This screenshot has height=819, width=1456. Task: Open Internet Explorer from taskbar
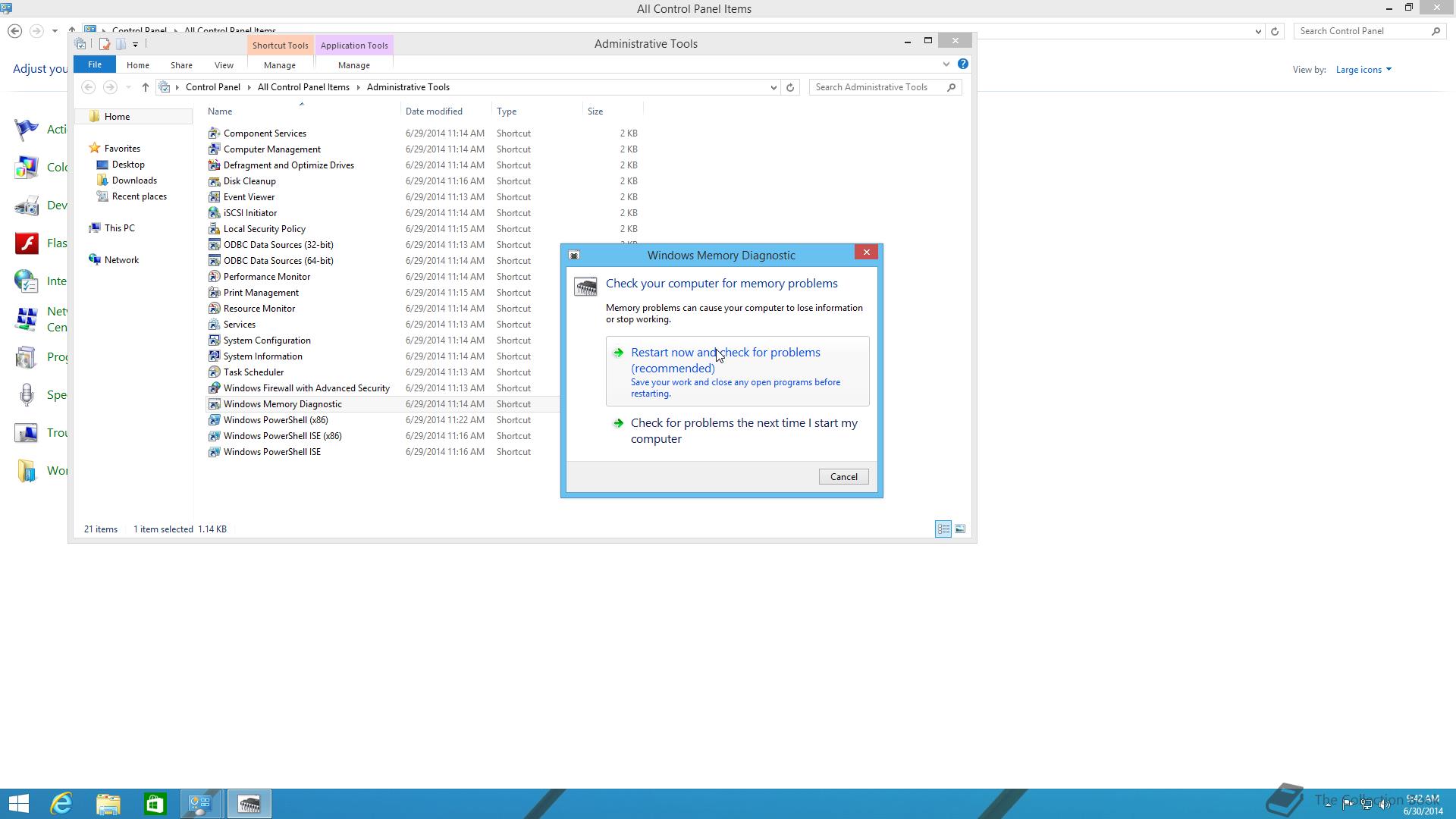pyautogui.click(x=61, y=804)
